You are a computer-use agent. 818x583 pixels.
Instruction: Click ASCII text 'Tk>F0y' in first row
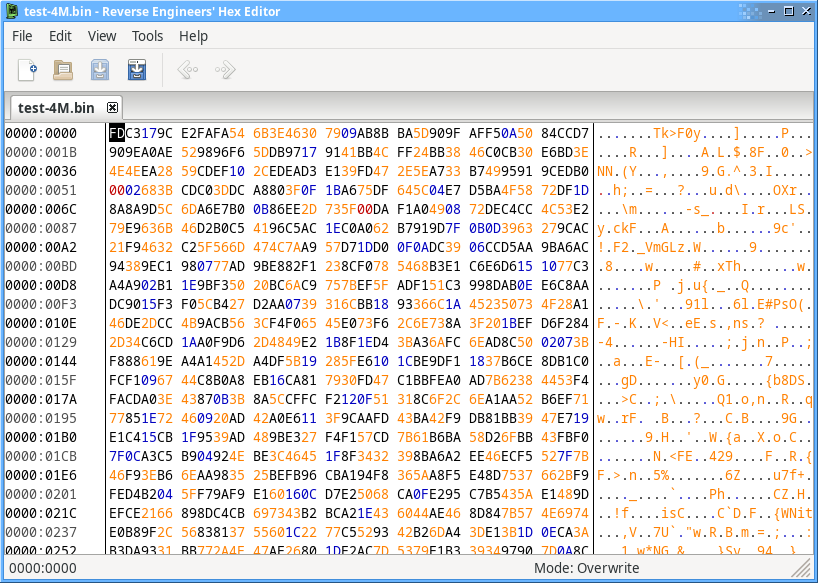(677, 134)
